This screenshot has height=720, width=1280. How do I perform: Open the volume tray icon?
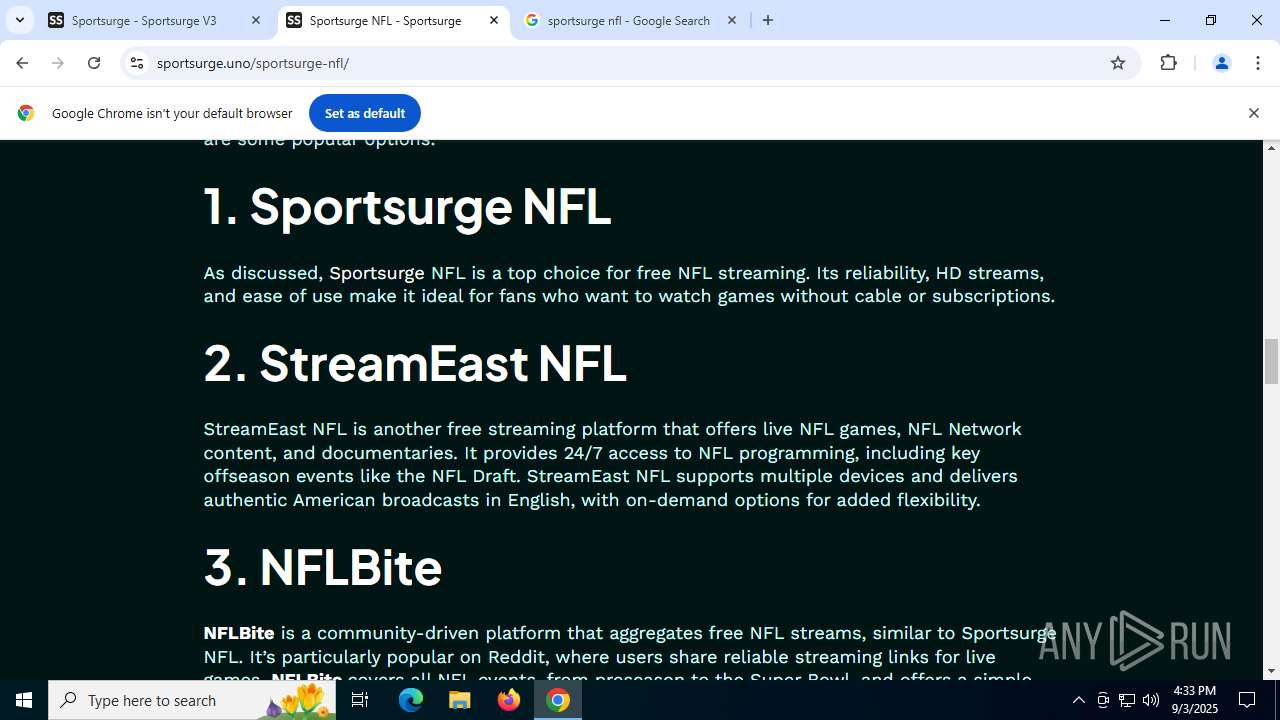coord(1151,700)
